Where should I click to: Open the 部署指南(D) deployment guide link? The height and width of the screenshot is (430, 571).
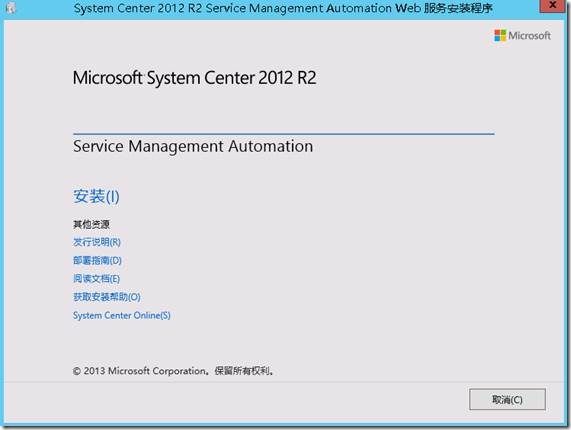[97, 260]
